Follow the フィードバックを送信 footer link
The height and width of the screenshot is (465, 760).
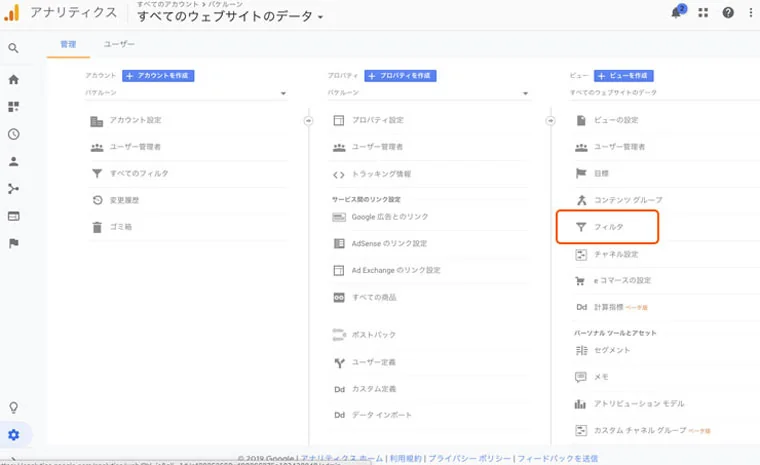tap(557, 459)
